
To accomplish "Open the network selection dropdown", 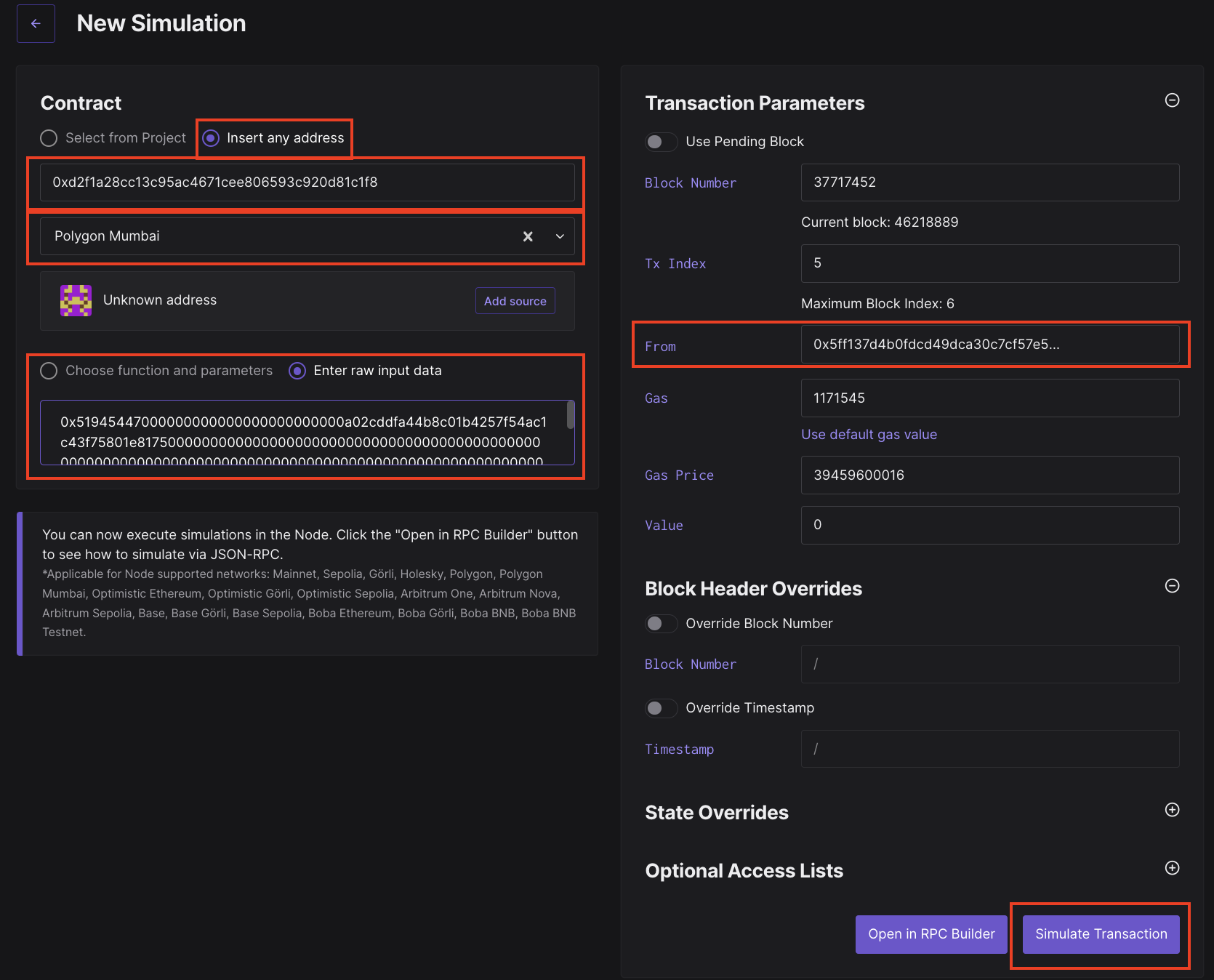I will pos(559,236).
